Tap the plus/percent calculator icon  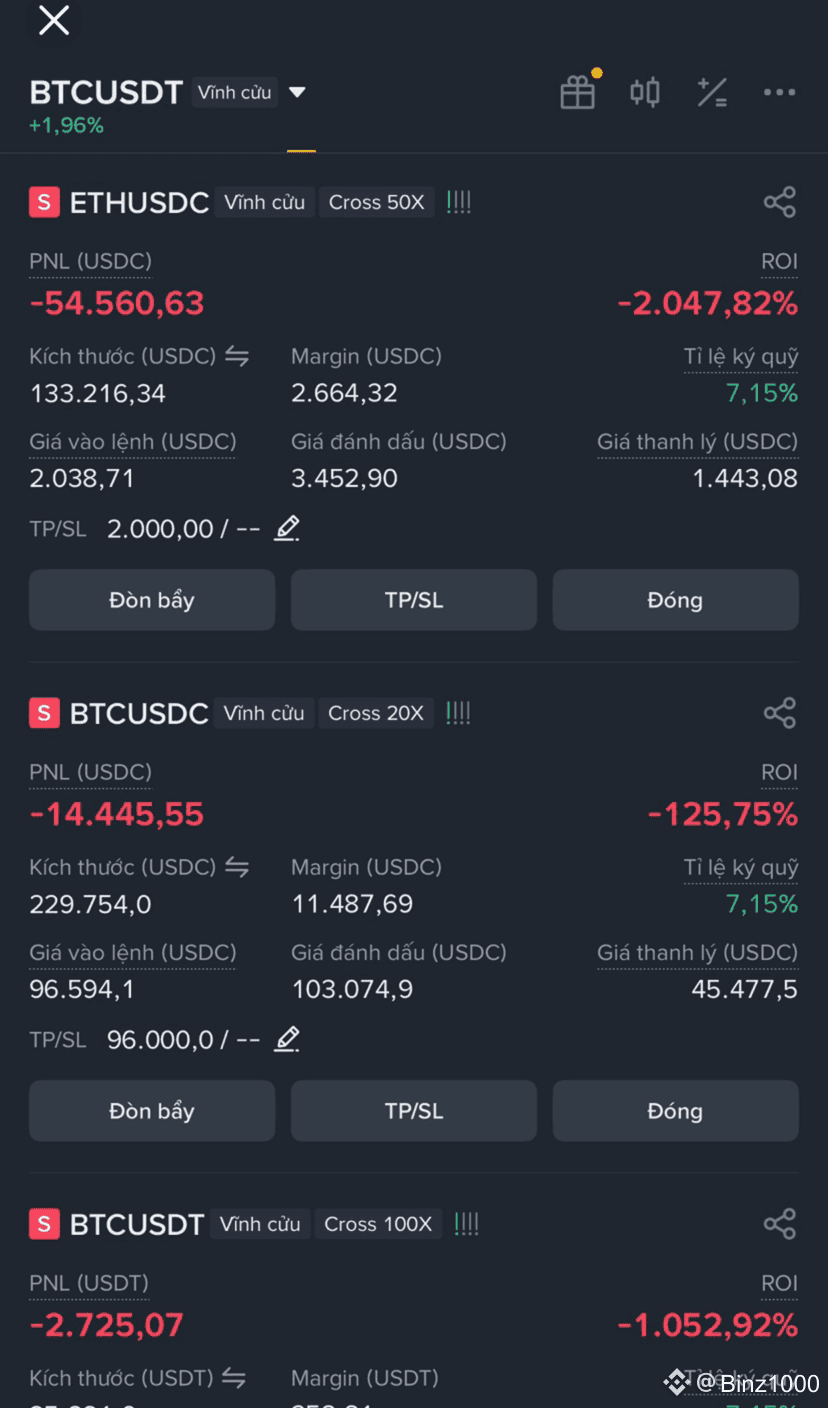[712, 92]
